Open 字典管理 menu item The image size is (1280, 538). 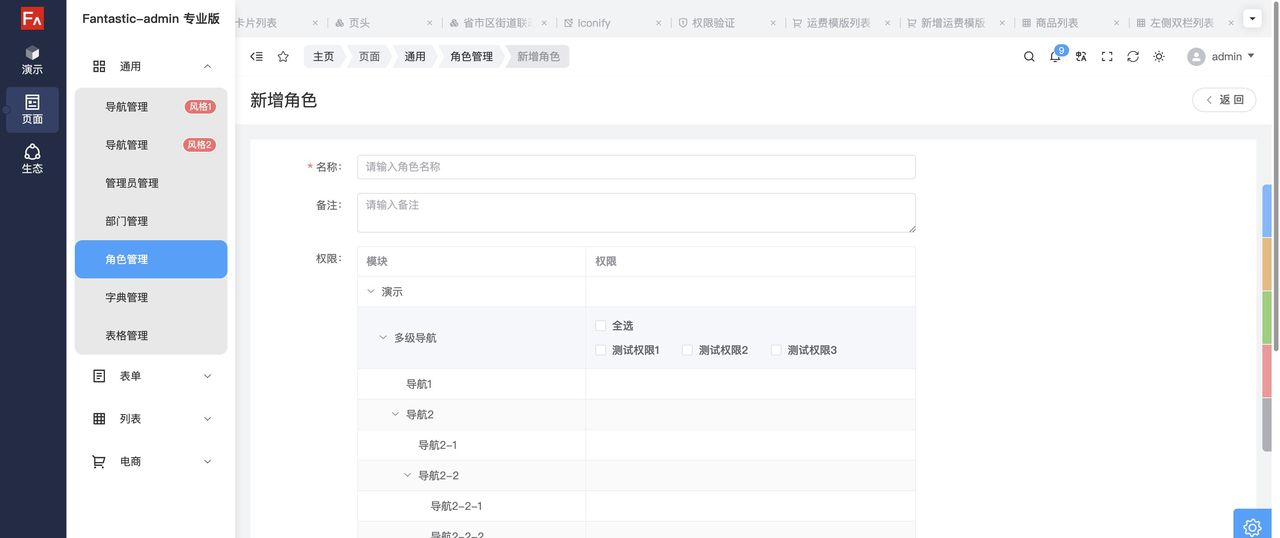point(151,297)
